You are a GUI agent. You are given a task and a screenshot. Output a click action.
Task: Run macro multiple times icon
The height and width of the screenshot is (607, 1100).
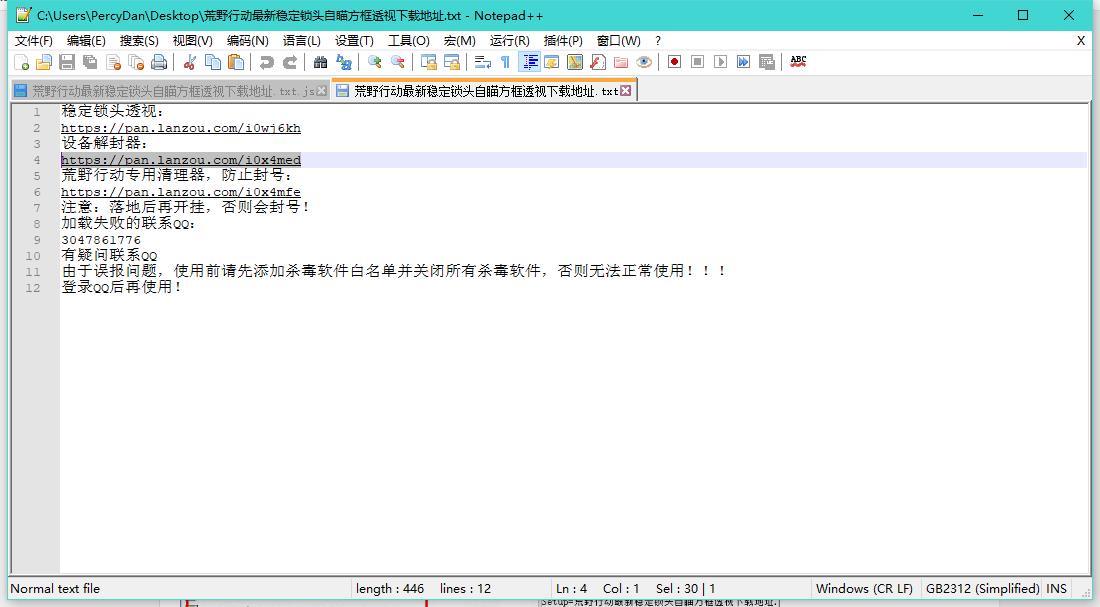pos(744,62)
